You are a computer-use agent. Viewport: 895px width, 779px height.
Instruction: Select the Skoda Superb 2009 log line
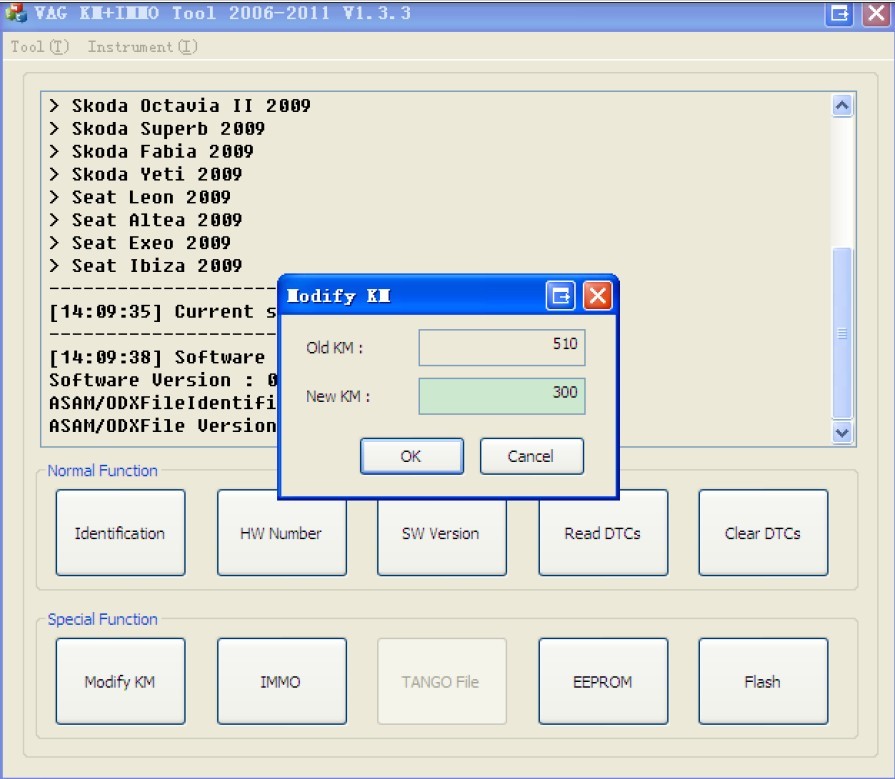click(157, 128)
